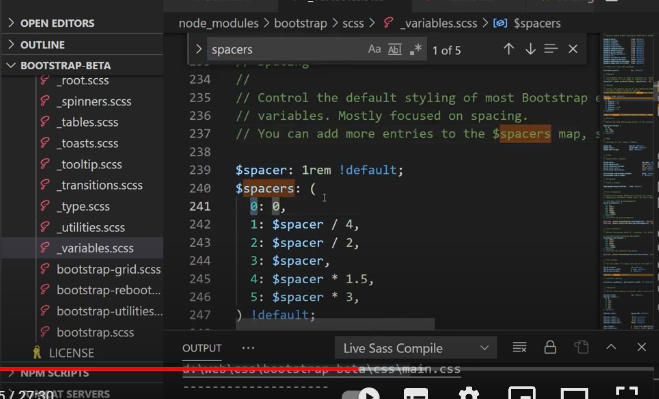Click $spacers symbol breadcrumb
The height and width of the screenshot is (399, 659).
(x=537, y=23)
